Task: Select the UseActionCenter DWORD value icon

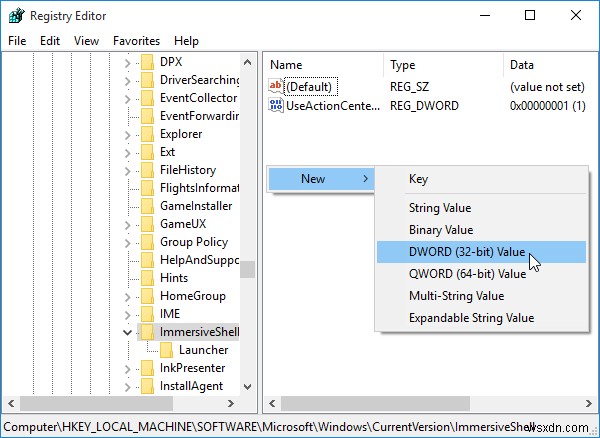Action: (x=276, y=105)
